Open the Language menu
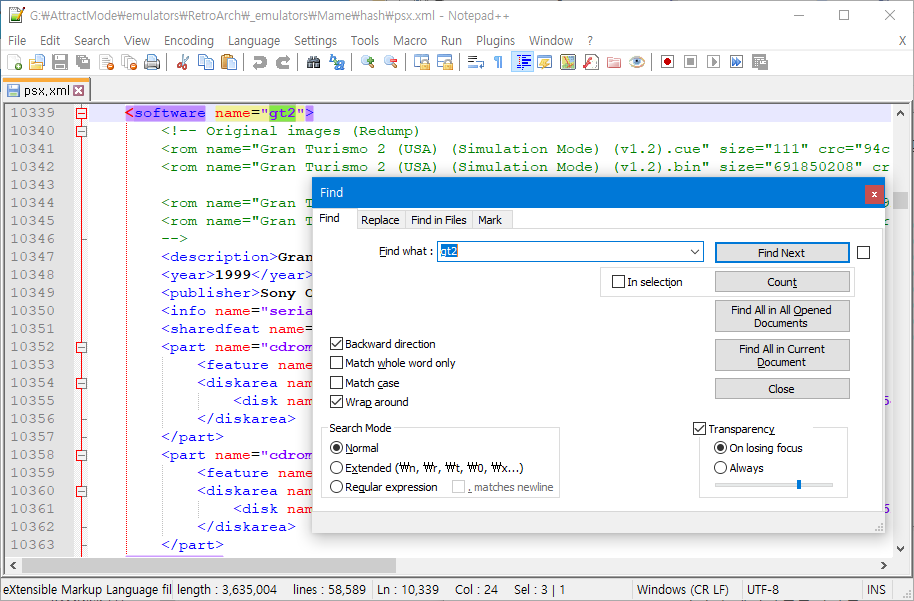 (x=254, y=40)
